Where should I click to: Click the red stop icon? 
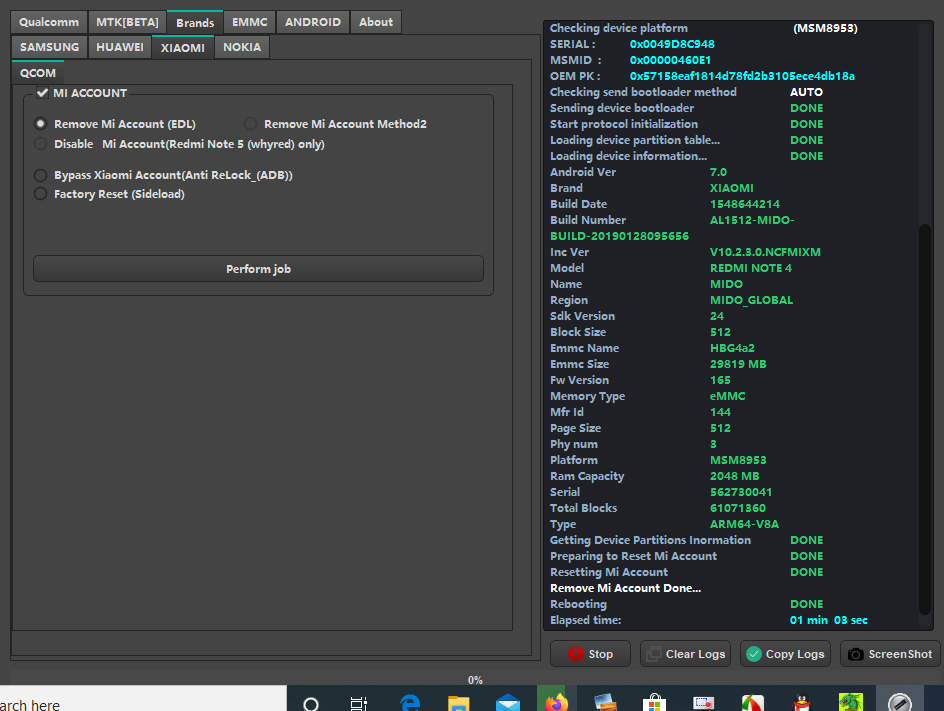pyautogui.click(x=576, y=654)
